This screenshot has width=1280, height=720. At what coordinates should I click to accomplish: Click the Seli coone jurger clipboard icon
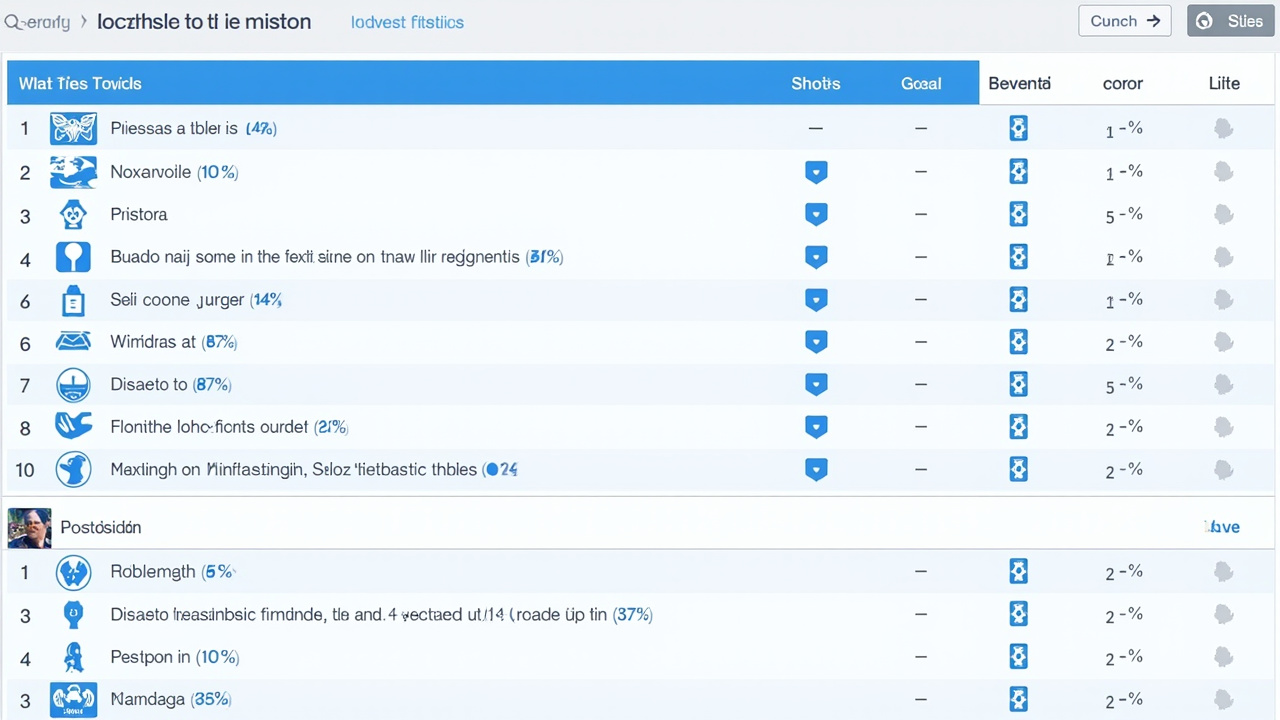tap(73, 300)
